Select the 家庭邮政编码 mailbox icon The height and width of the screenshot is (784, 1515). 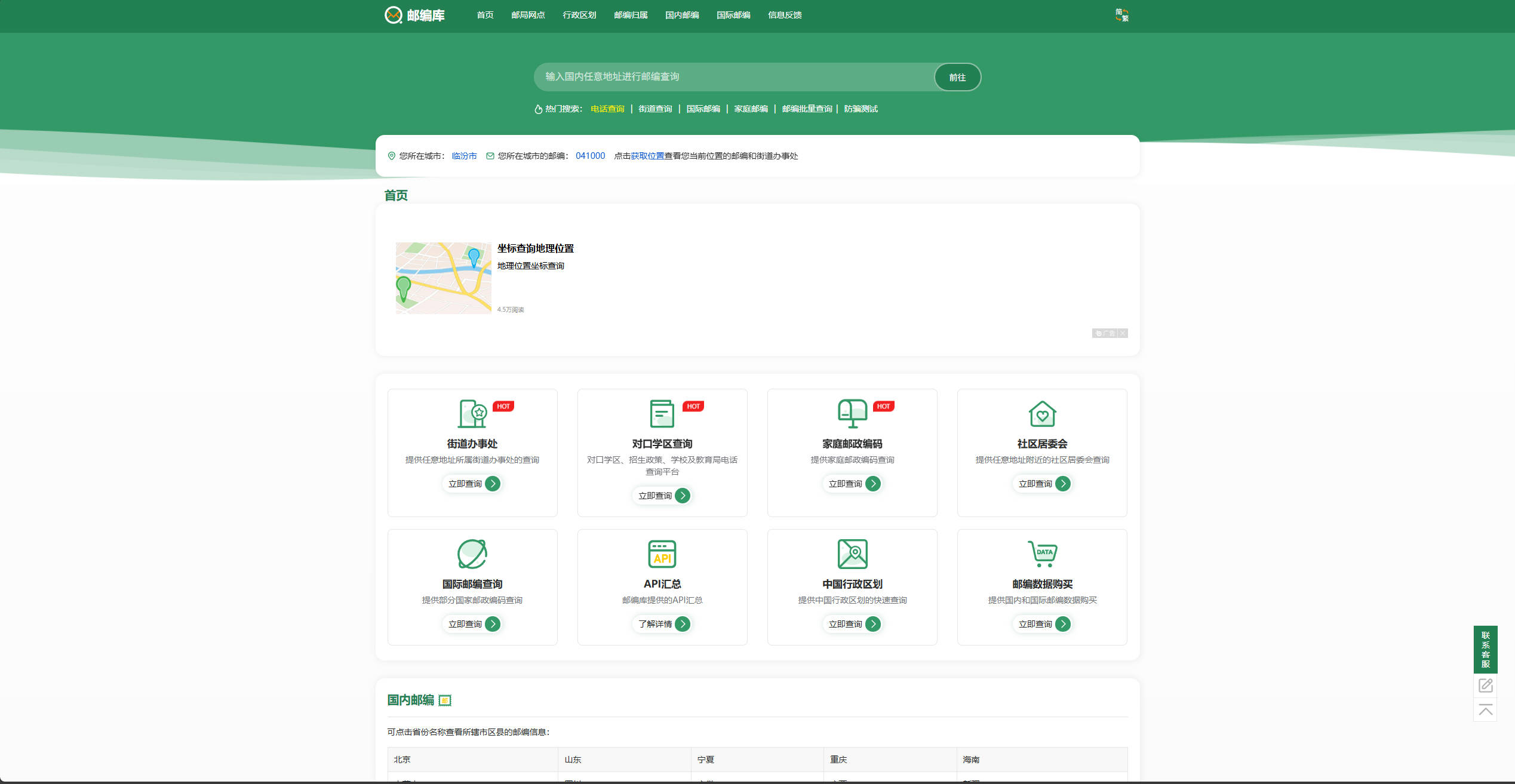click(x=852, y=413)
